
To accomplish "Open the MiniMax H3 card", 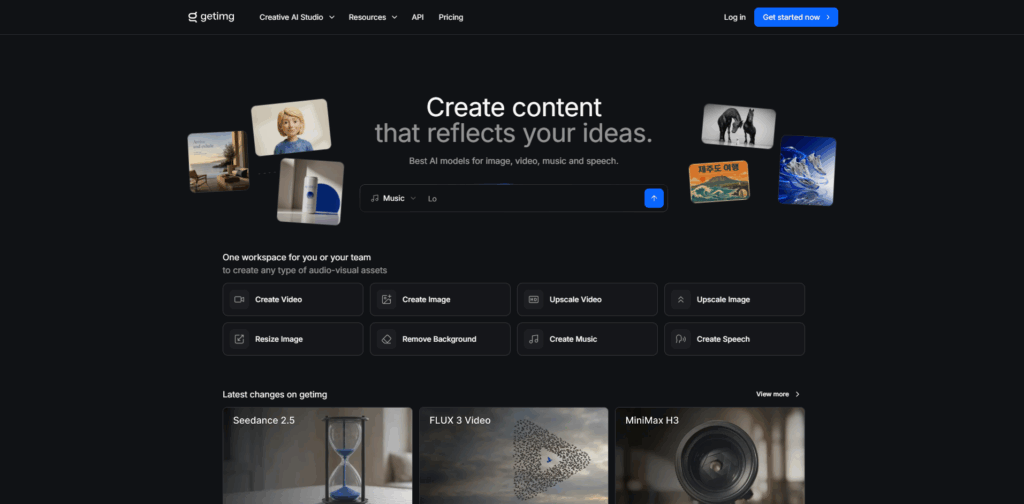I will [710, 456].
